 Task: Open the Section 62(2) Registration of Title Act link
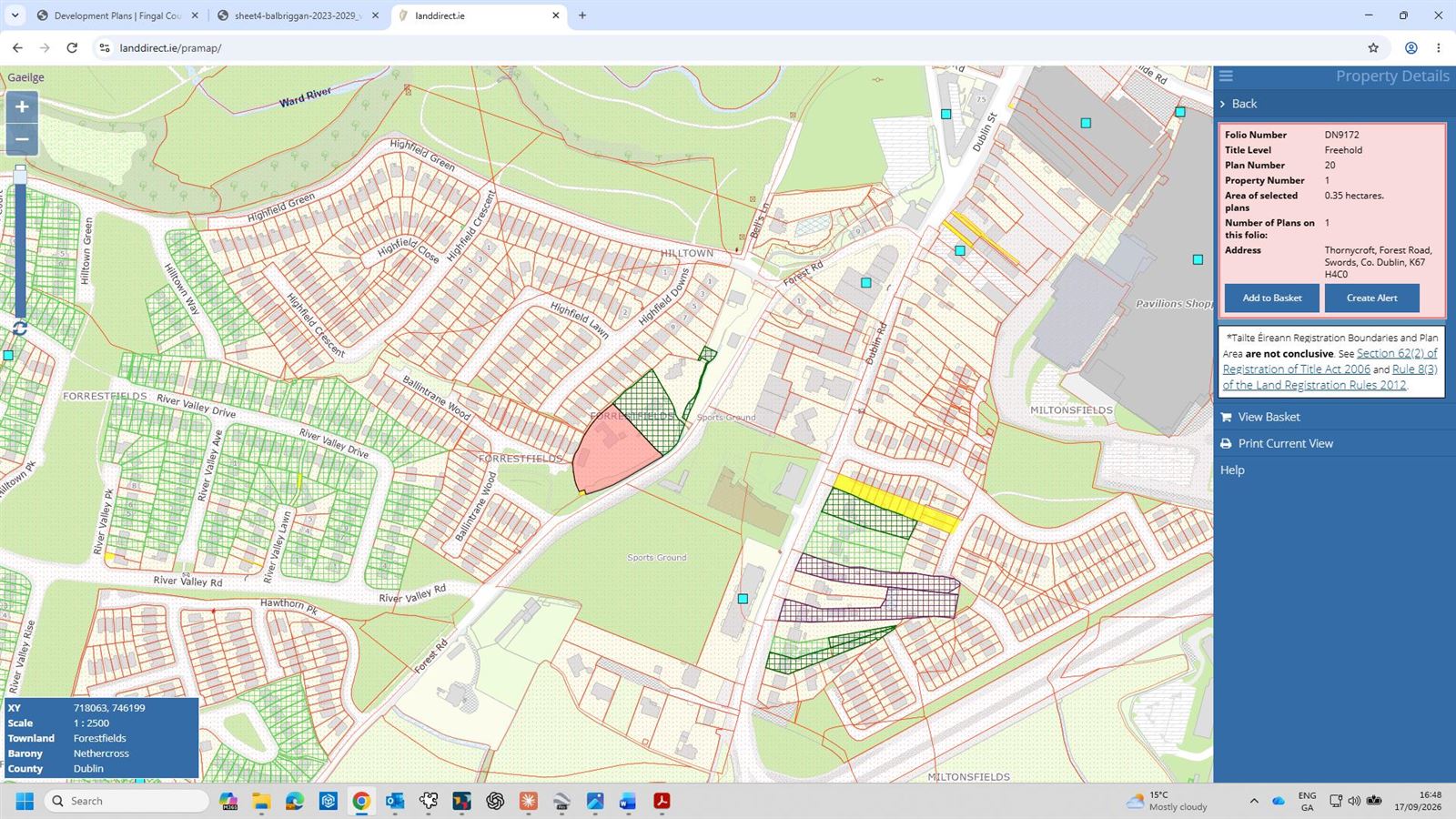[x=1330, y=361]
